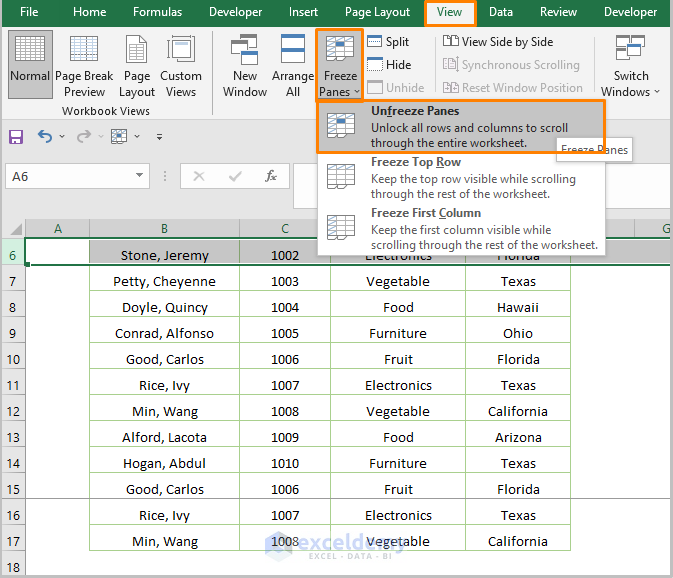Select row 7 header

[13, 282]
